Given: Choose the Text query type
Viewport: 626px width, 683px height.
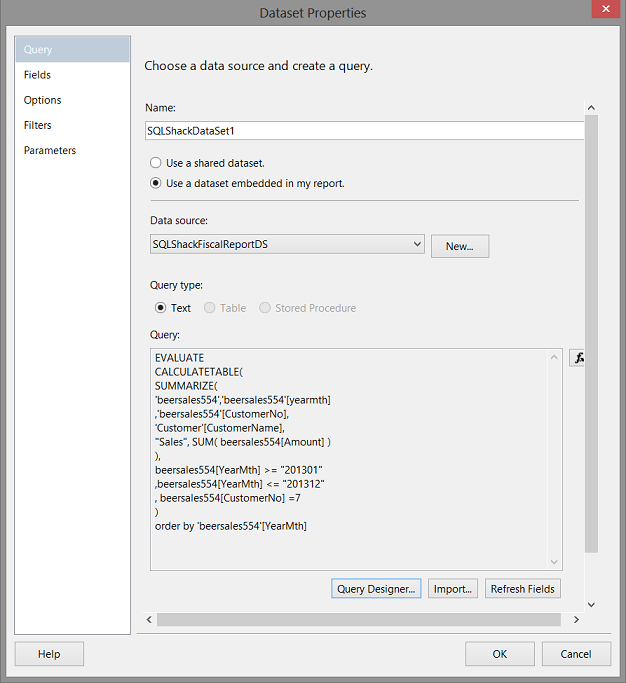Looking at the screenshot, I should coord(160,308).
